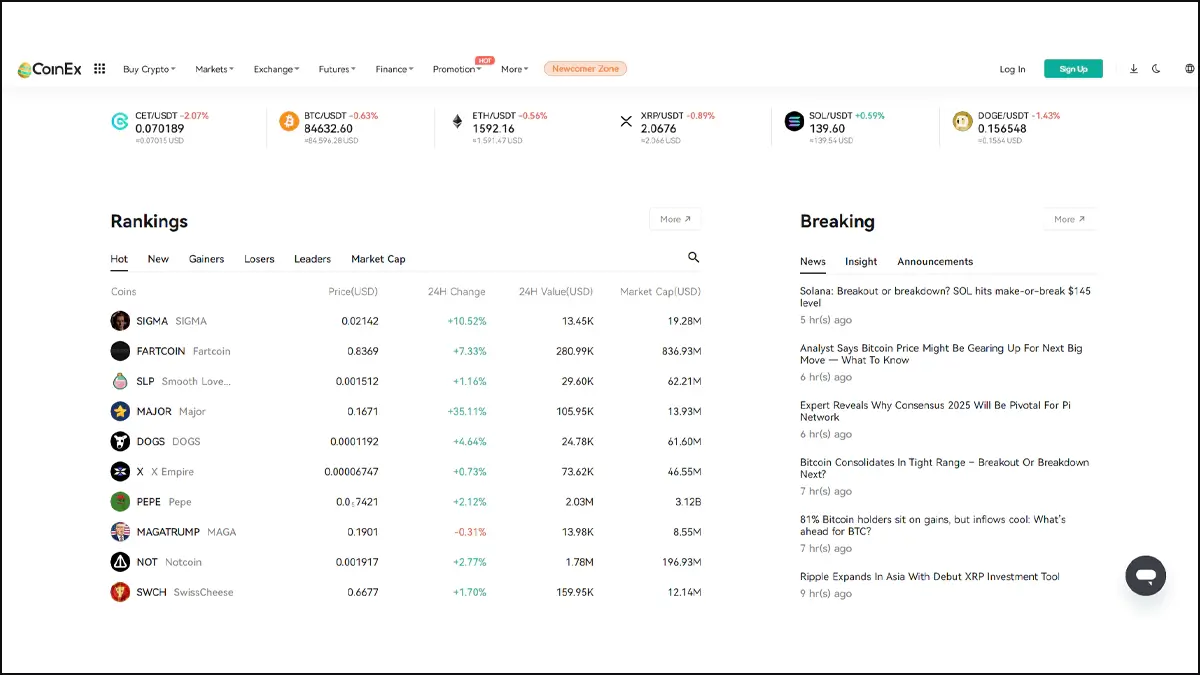This screenshot has width=1200, height=675.
Task: Search the rankings with magnifier icon
Action: click(694, 258)
